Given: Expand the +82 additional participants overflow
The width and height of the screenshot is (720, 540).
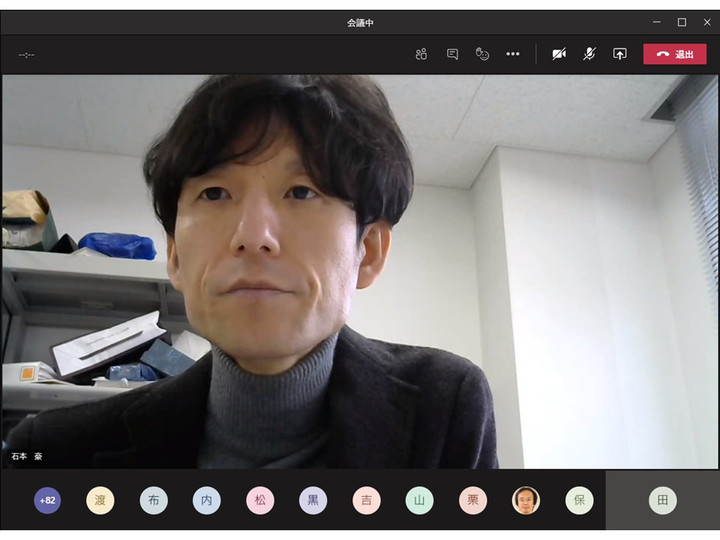Looking at the screenshot, I should point(47,500).
